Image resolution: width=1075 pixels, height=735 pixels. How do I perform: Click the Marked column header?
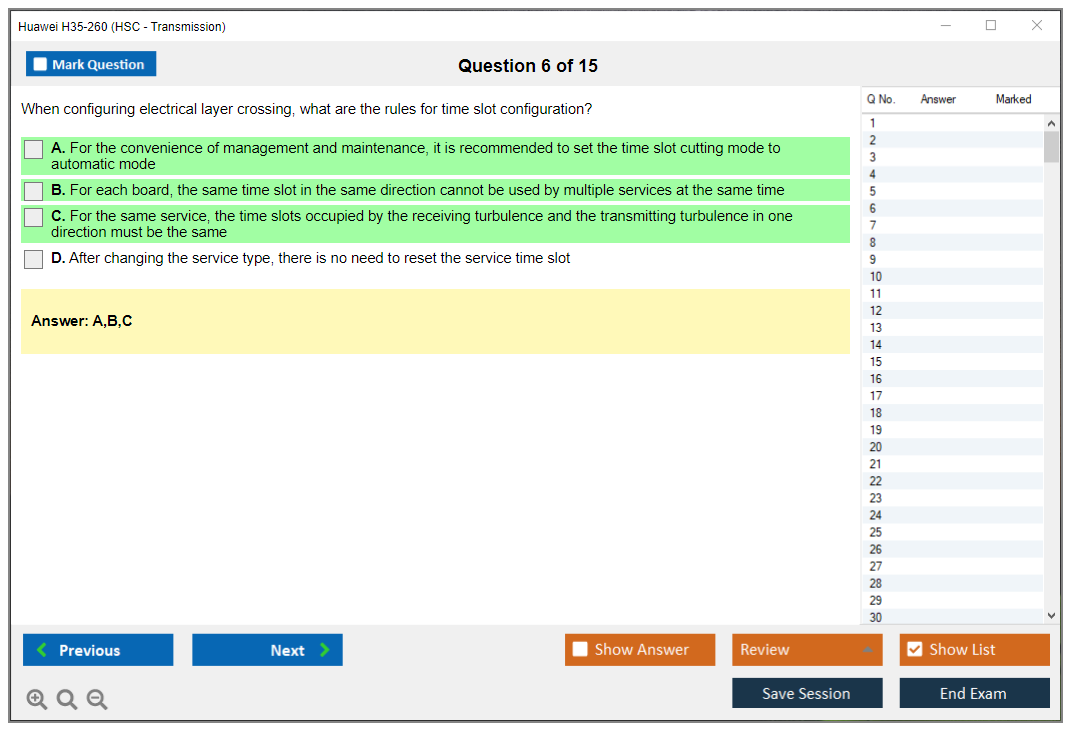[x=1013, y=99]
